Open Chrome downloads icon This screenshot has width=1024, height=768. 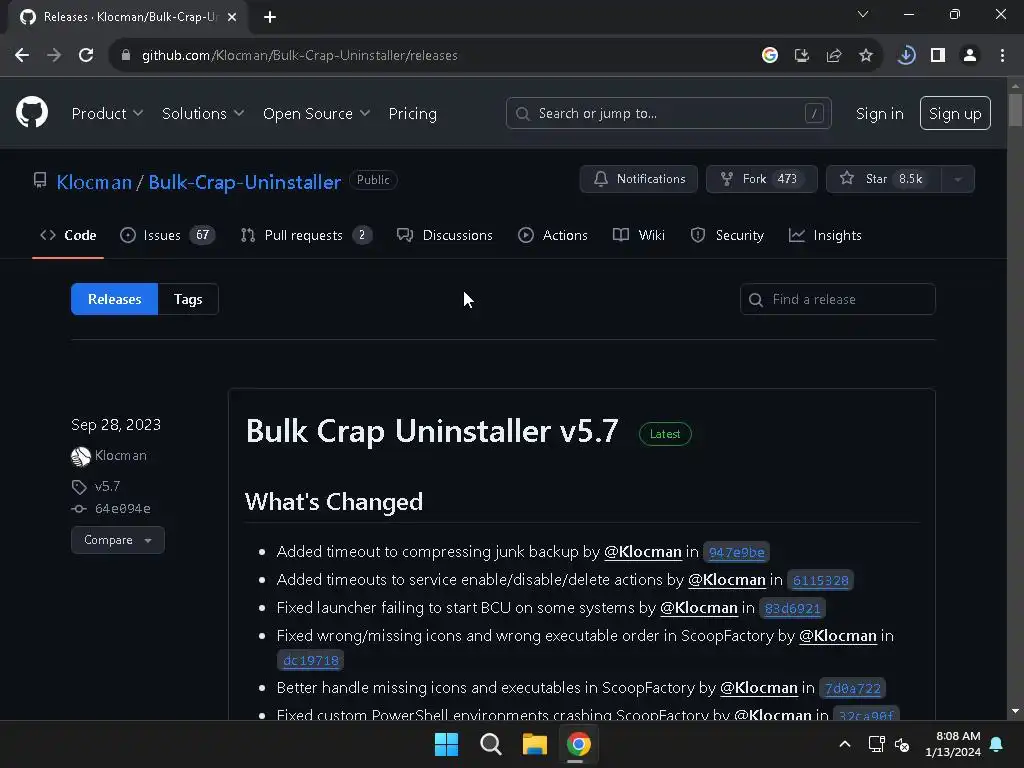click(x=906, y=56)
